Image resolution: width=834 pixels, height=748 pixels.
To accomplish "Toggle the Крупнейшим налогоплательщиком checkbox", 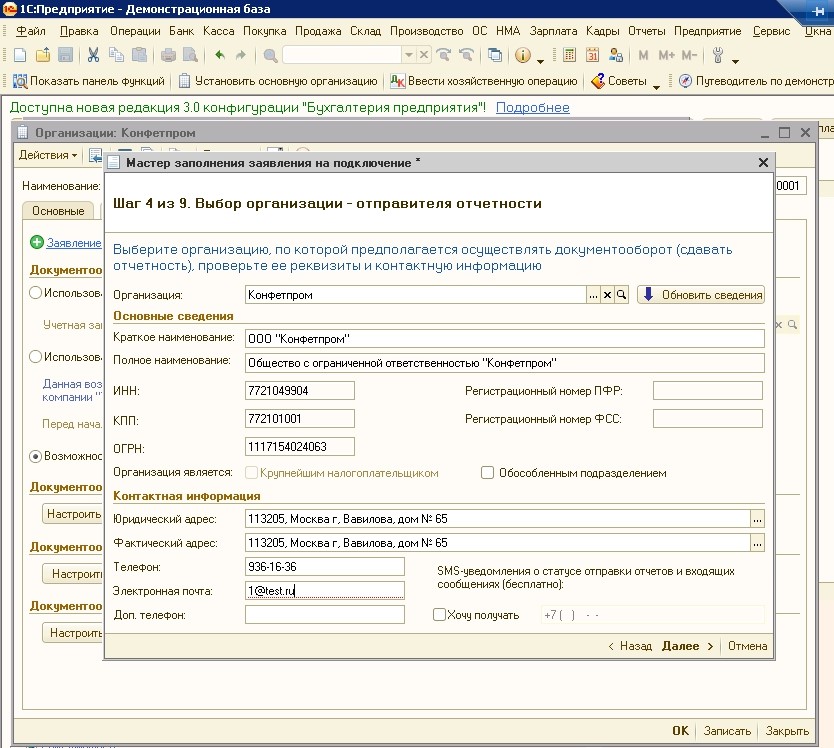I will (252, 472).
